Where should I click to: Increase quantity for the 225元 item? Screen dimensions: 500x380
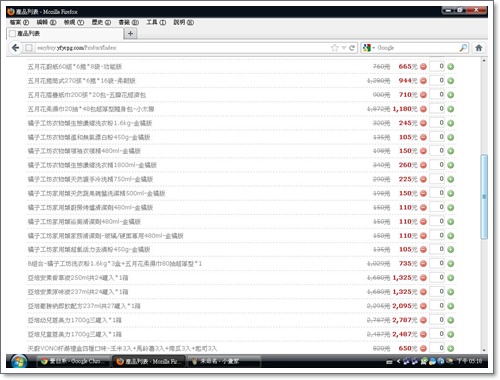[x=451, y=179]
